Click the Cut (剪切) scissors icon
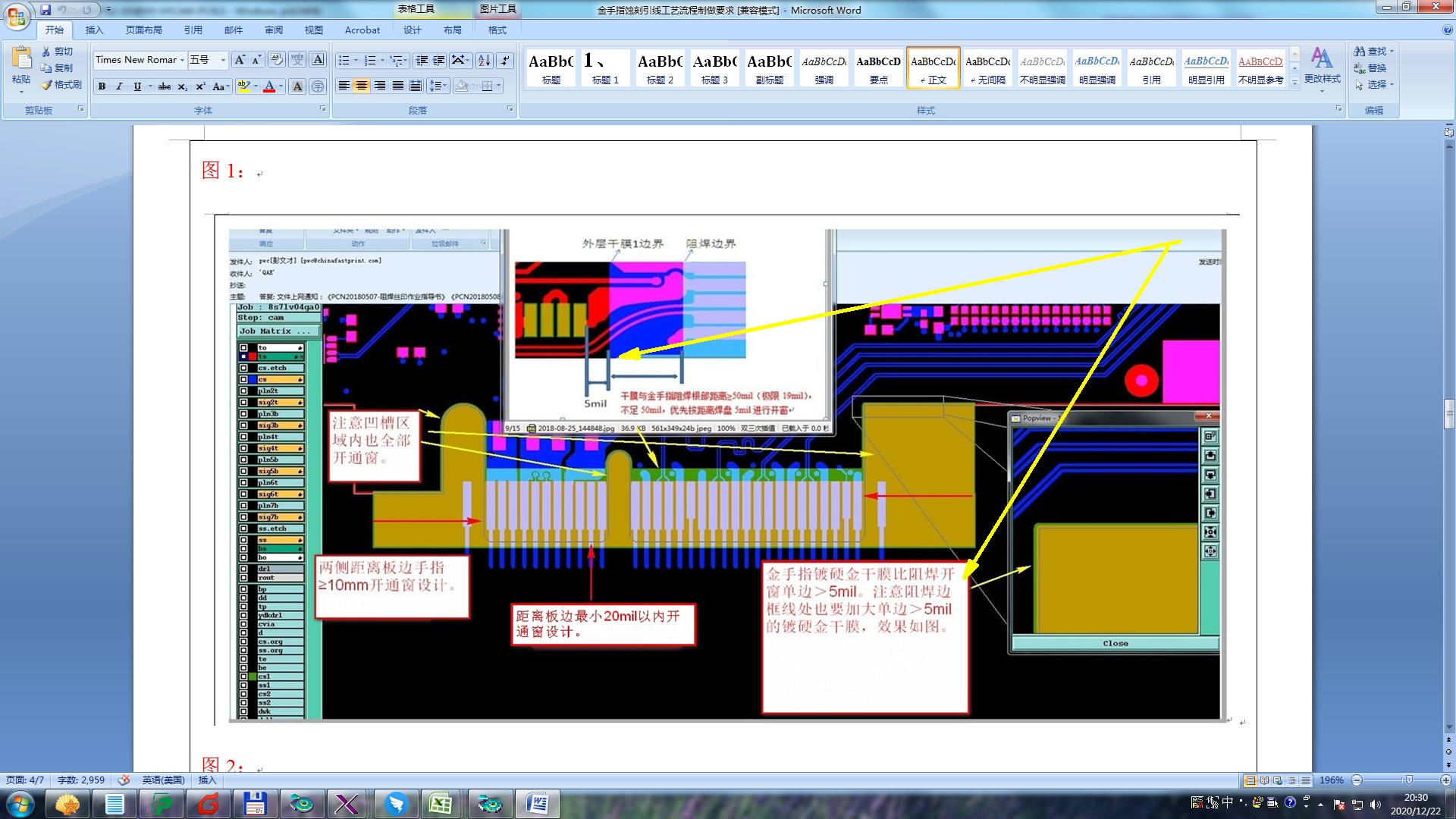This screenshot has width=1456, height=819. 47,52
